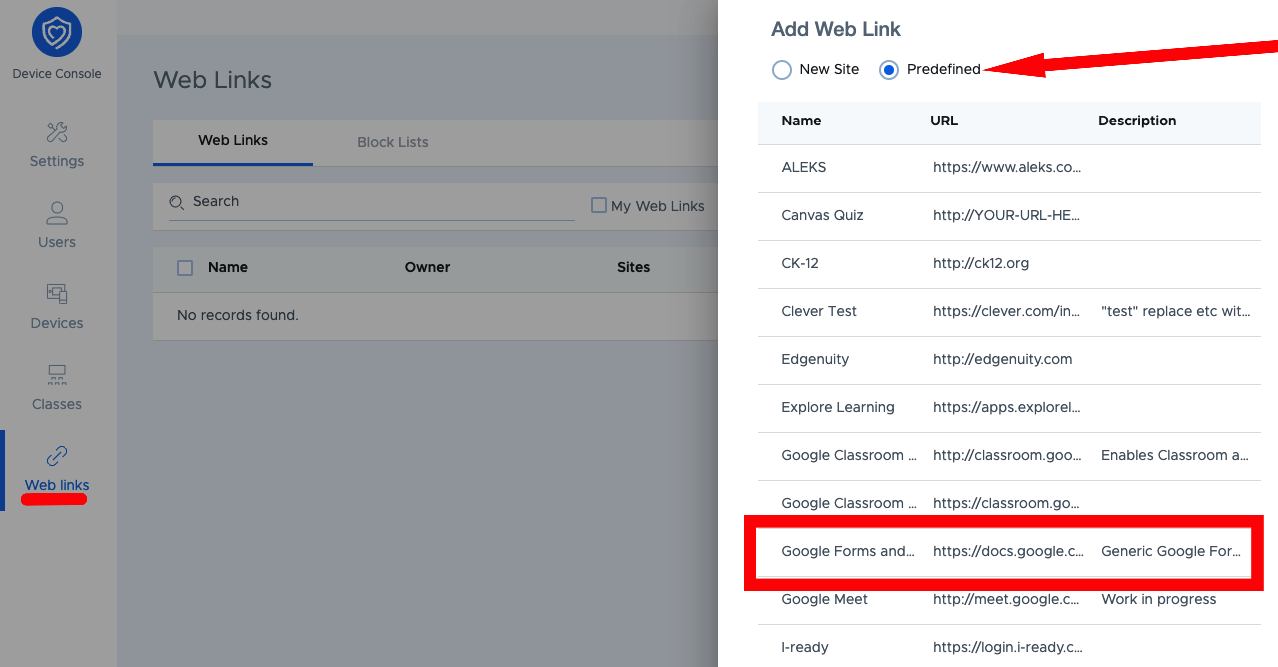Image resolution: width=1278 pixels, height=667 pixels.
Task: Open the Settings section icon
Action: tap(57, 132)
